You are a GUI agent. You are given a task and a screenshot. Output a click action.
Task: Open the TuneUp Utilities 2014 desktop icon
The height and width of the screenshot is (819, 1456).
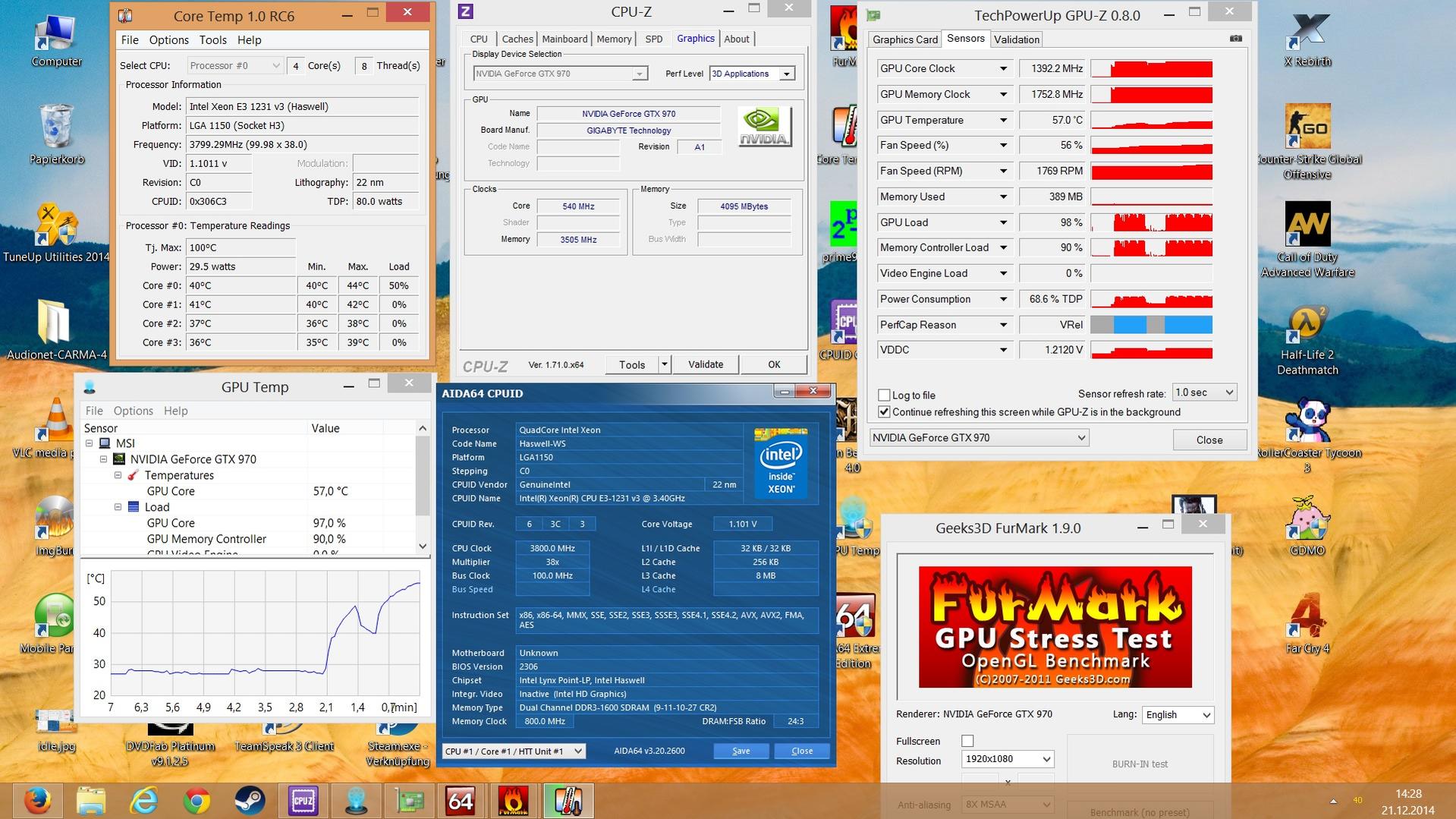(56, 232)
